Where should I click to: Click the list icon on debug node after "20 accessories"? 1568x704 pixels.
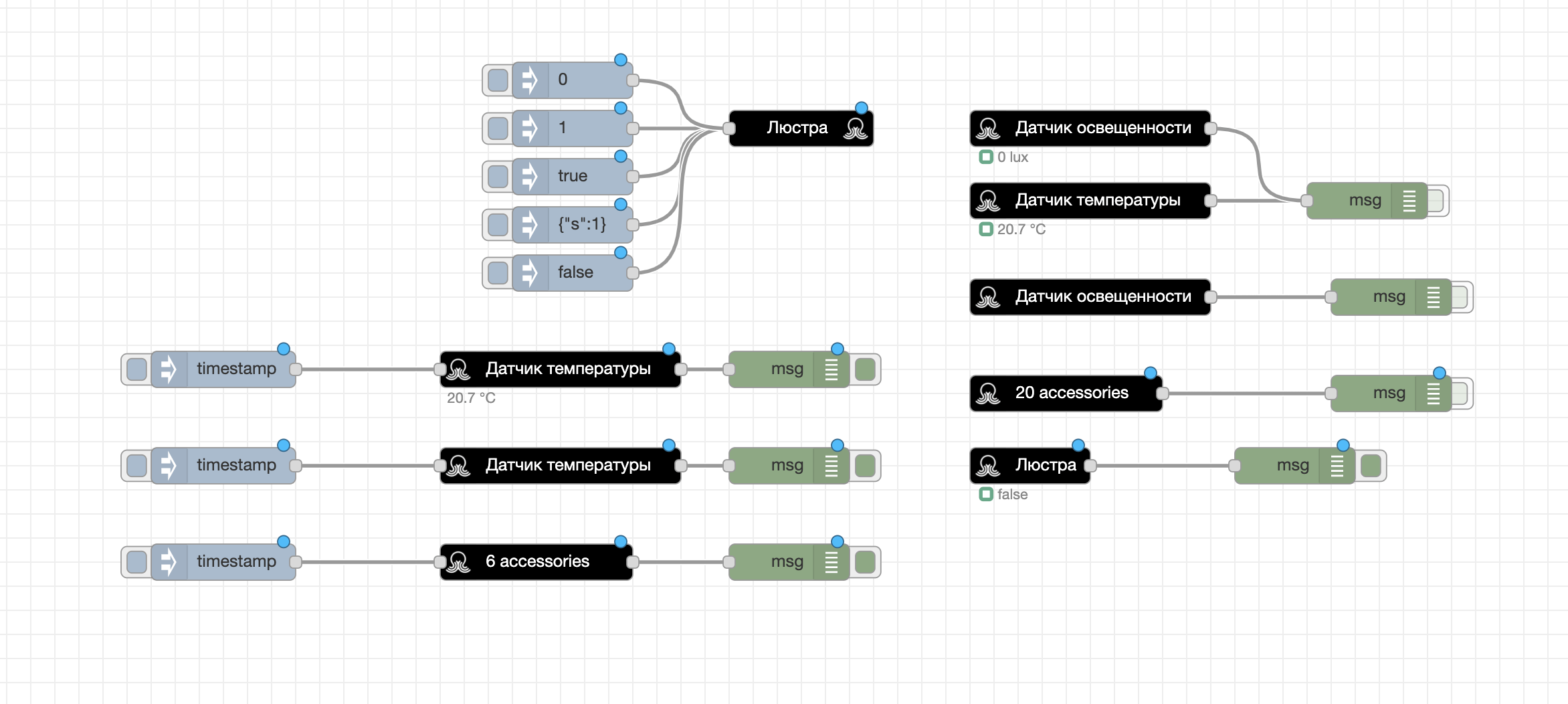1433,393
